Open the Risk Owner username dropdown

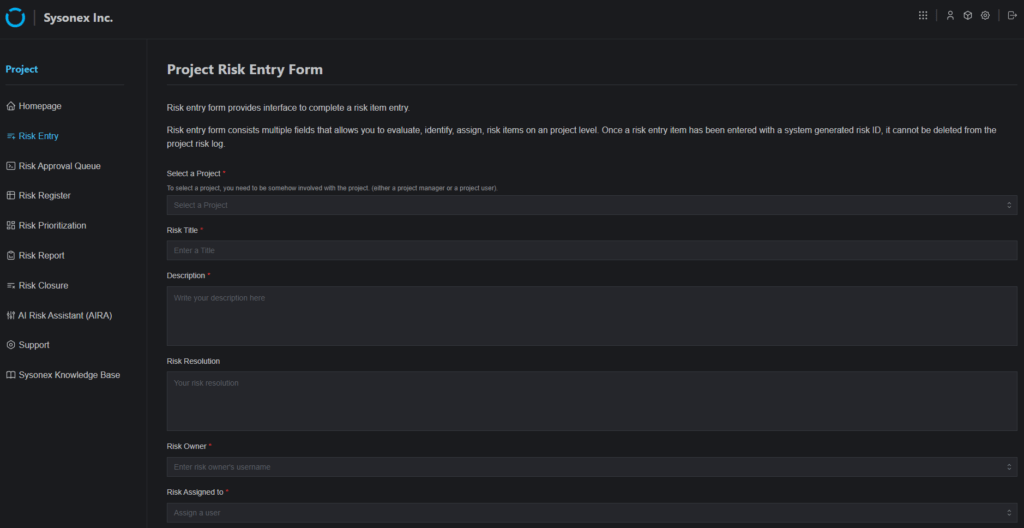click(591, 467)
